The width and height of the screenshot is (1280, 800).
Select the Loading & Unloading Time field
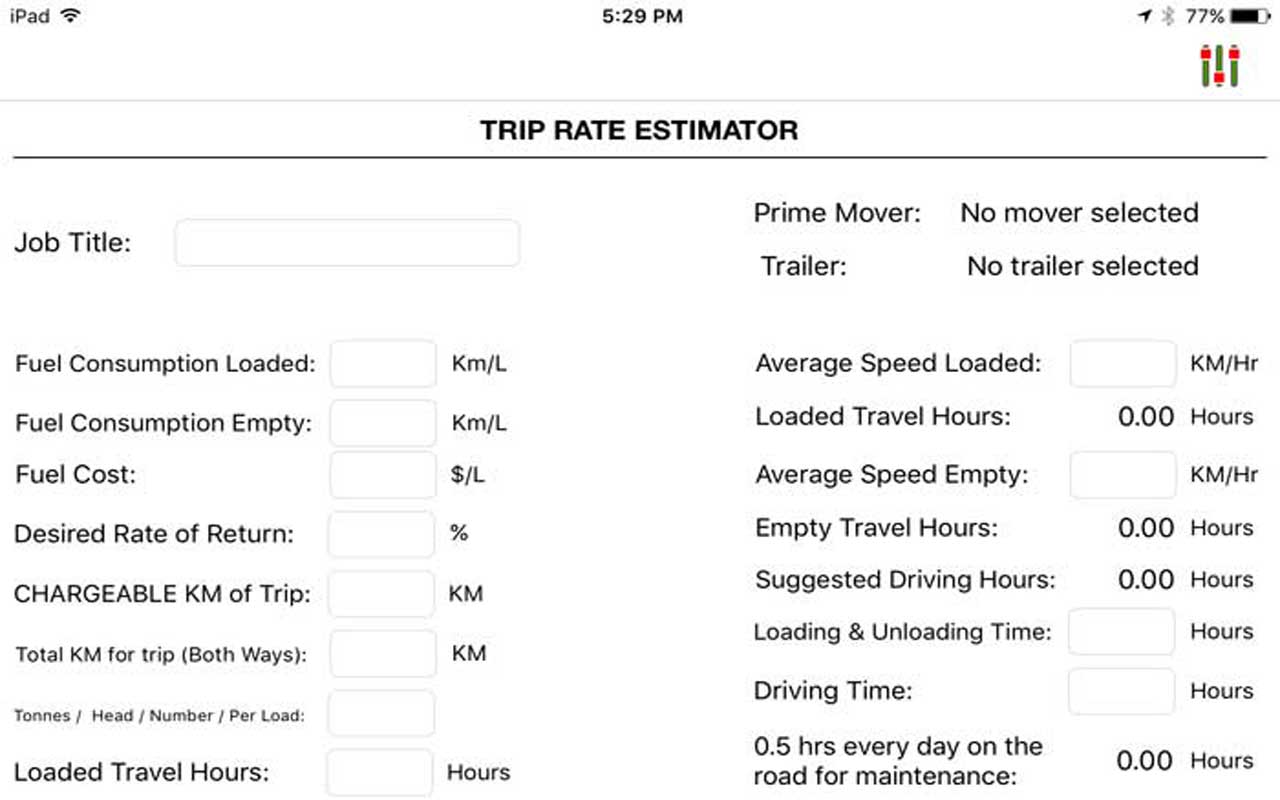coord(1121,632)
